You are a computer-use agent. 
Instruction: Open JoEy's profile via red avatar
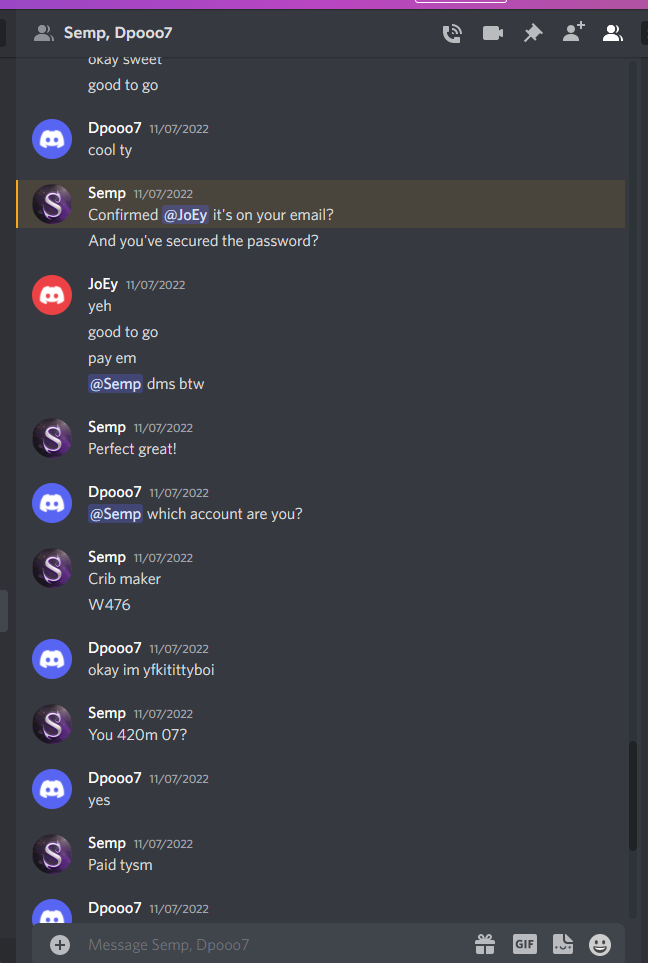tap(52, 295)
